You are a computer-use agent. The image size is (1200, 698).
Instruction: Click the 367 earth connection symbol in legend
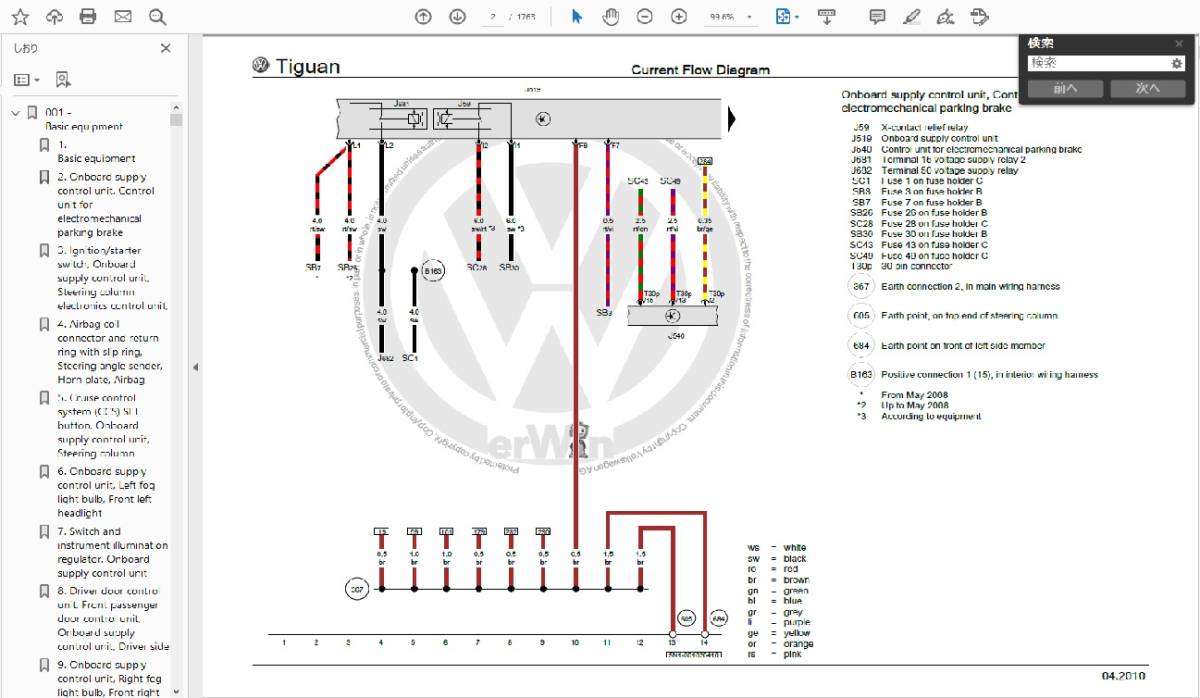859,287
